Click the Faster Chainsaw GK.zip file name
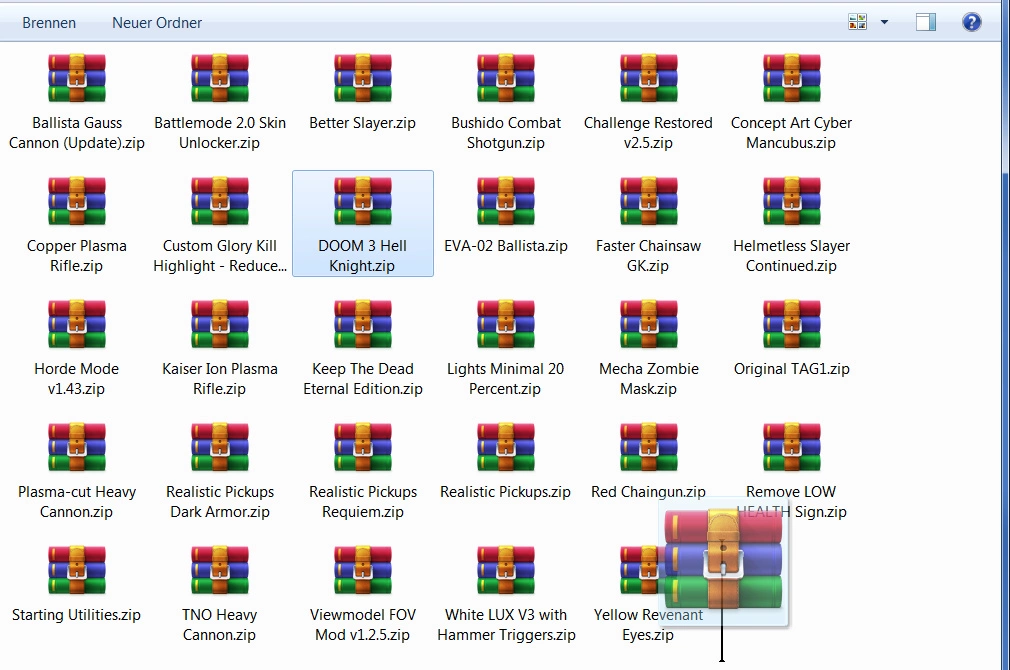The width and height of the screenshot is (1010, 670). 649,256
